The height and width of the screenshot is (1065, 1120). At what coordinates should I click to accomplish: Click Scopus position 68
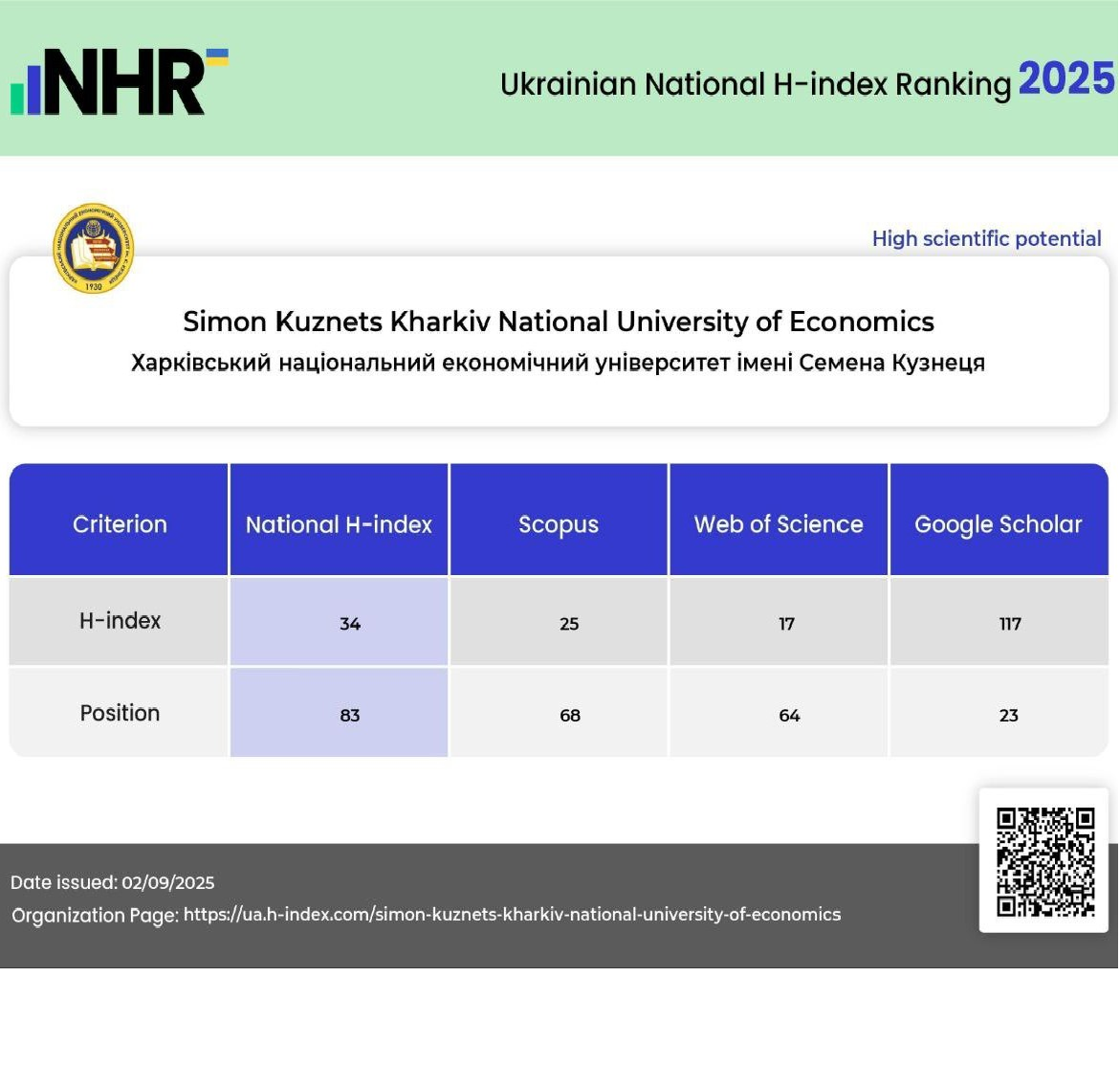point(570,716)
